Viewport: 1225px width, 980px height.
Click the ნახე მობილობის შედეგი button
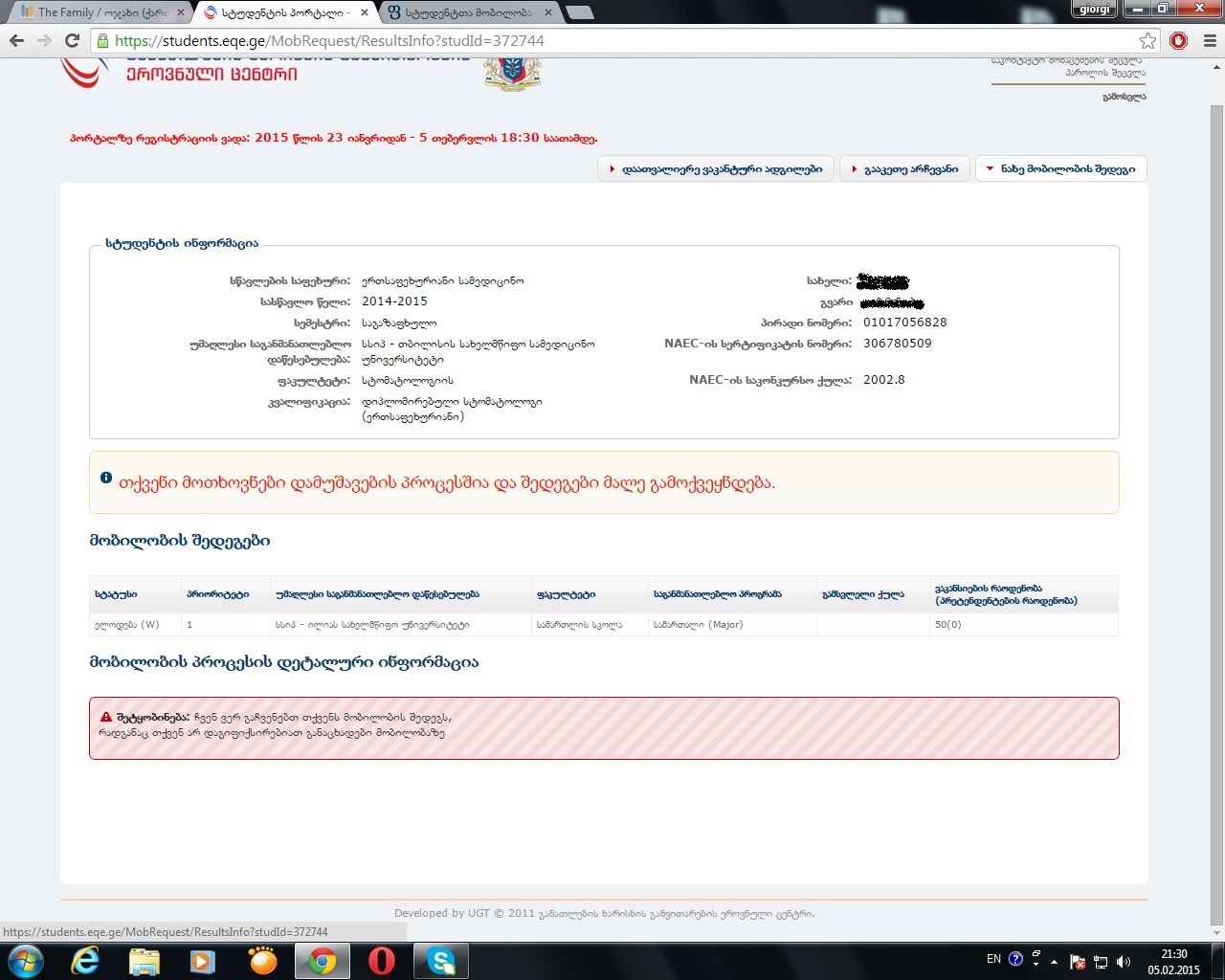[x=1061, y=168]
